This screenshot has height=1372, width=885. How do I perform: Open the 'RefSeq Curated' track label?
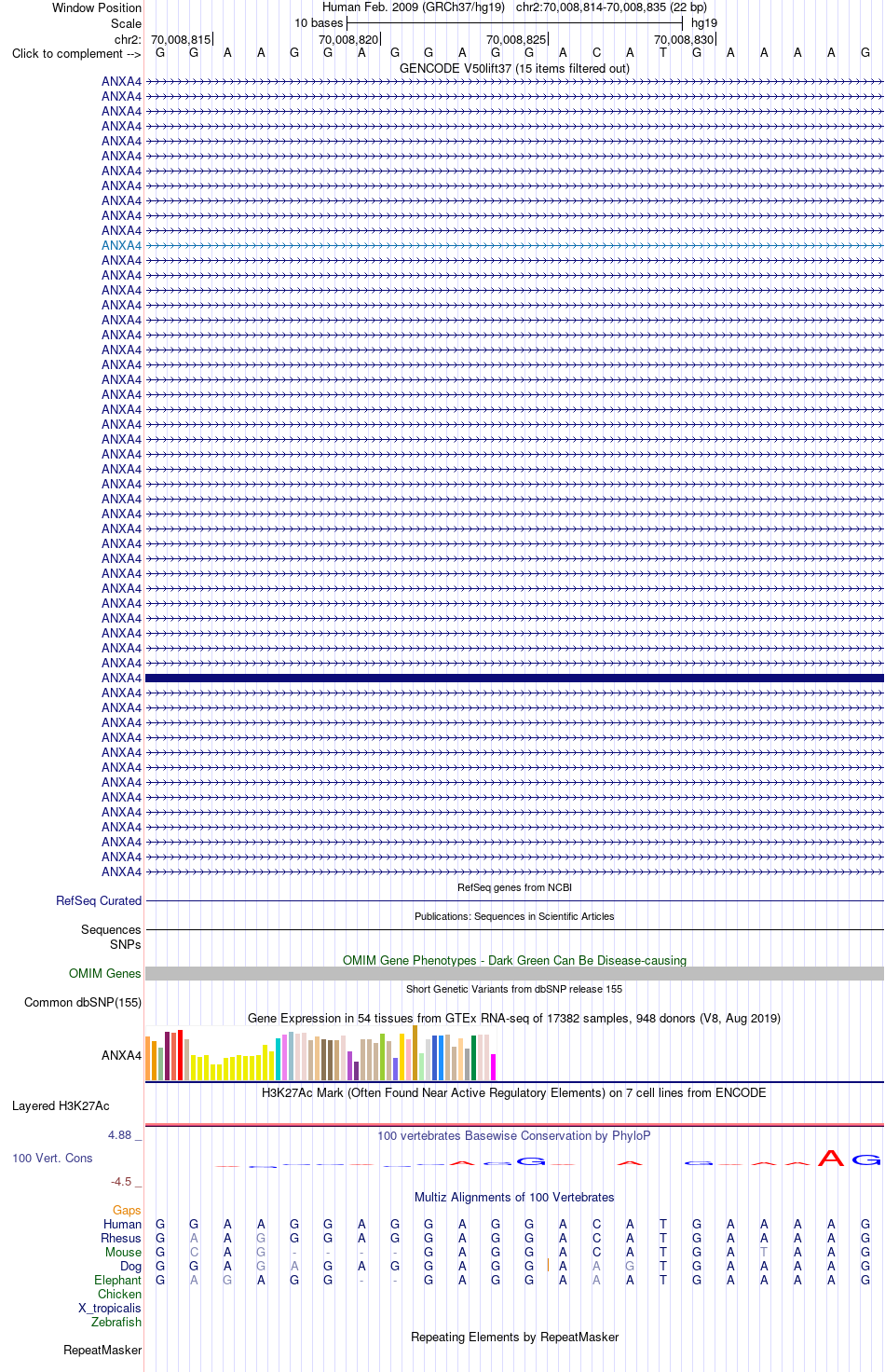[99, 900]
